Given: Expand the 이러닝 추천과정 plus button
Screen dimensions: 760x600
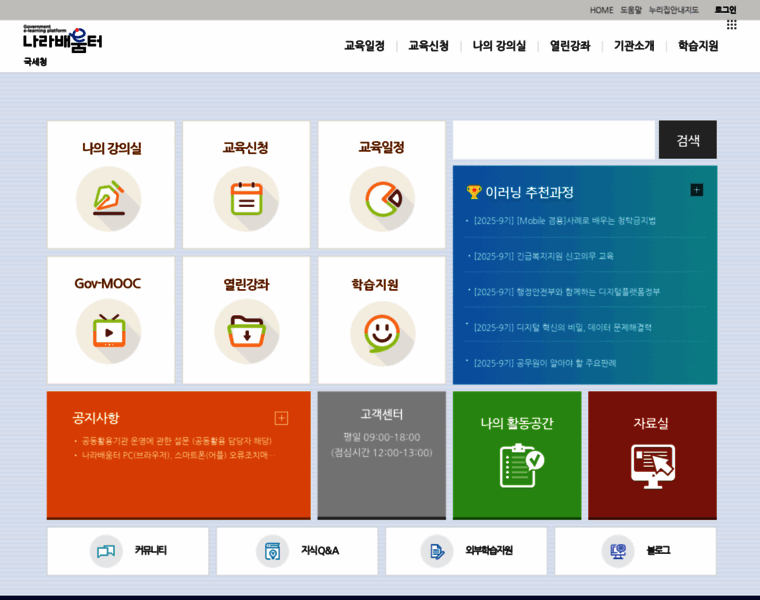Looking at the screenshot, I should [x=697, y=190].
